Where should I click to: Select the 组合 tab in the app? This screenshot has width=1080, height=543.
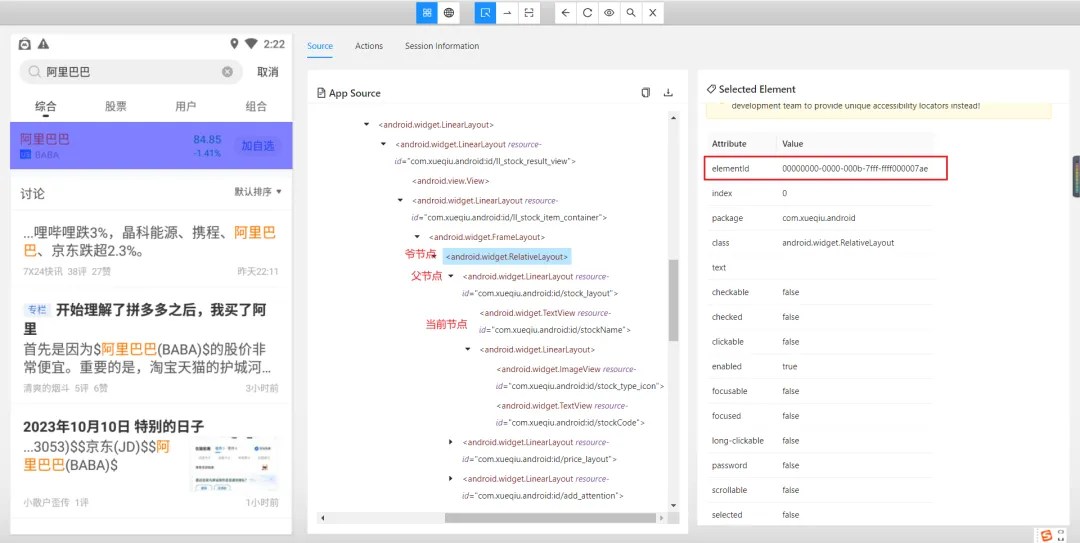click(x=256, y=107)
